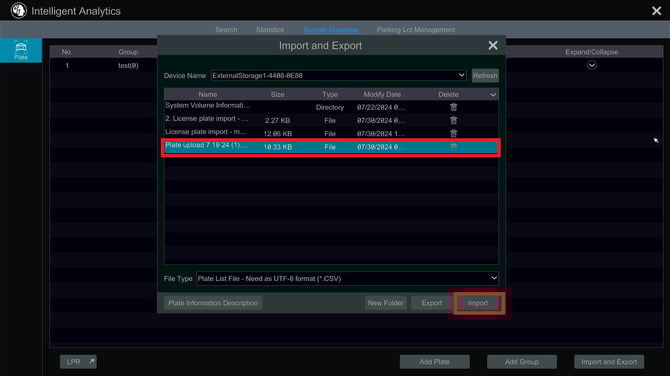Viewport: 670px width, 376px height.
Task: Click the Intelligent Analytics logo icon
Action: click(x=18, y=10)
